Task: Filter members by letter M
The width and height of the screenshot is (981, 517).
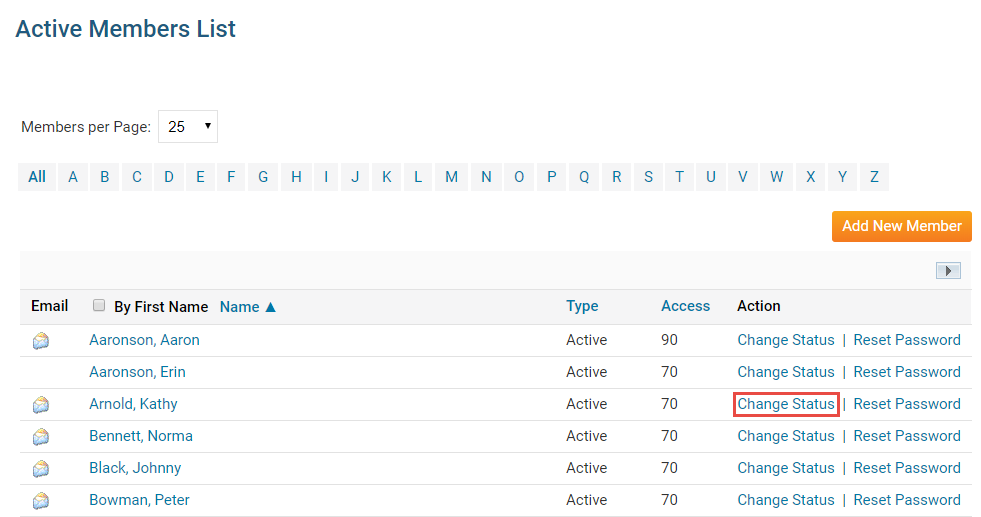Action: 451,177
